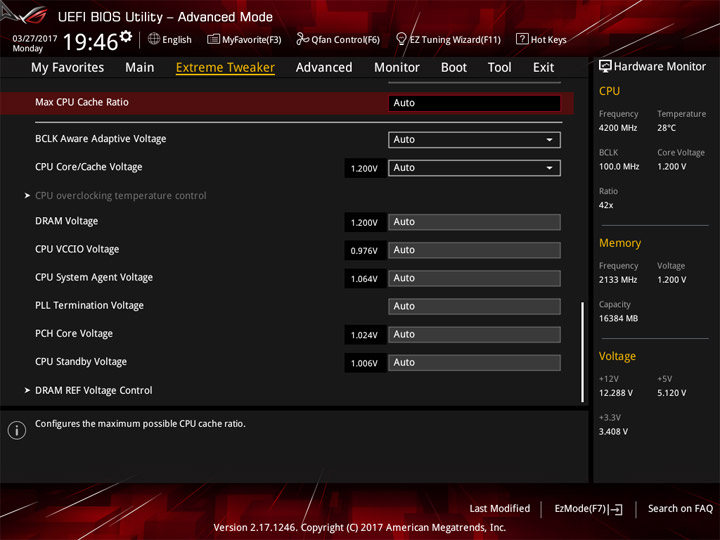Open the Boot tab
720x540 pixels.
click(x=454, y=68)
